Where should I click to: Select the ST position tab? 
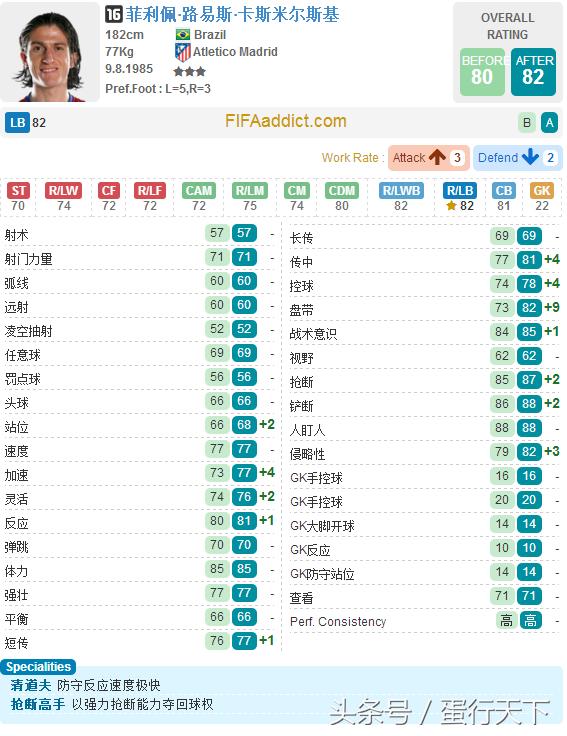point(18,191)
